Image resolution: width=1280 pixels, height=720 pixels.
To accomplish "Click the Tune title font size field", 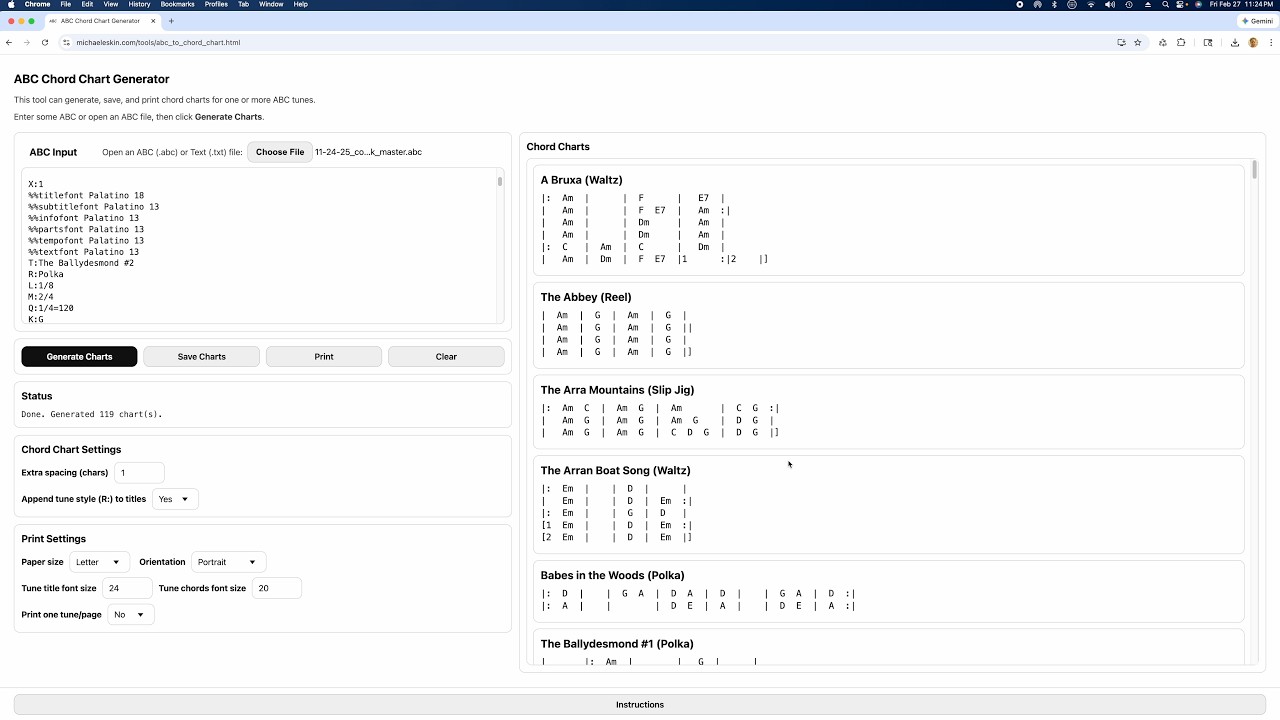I will click(127, 588).
